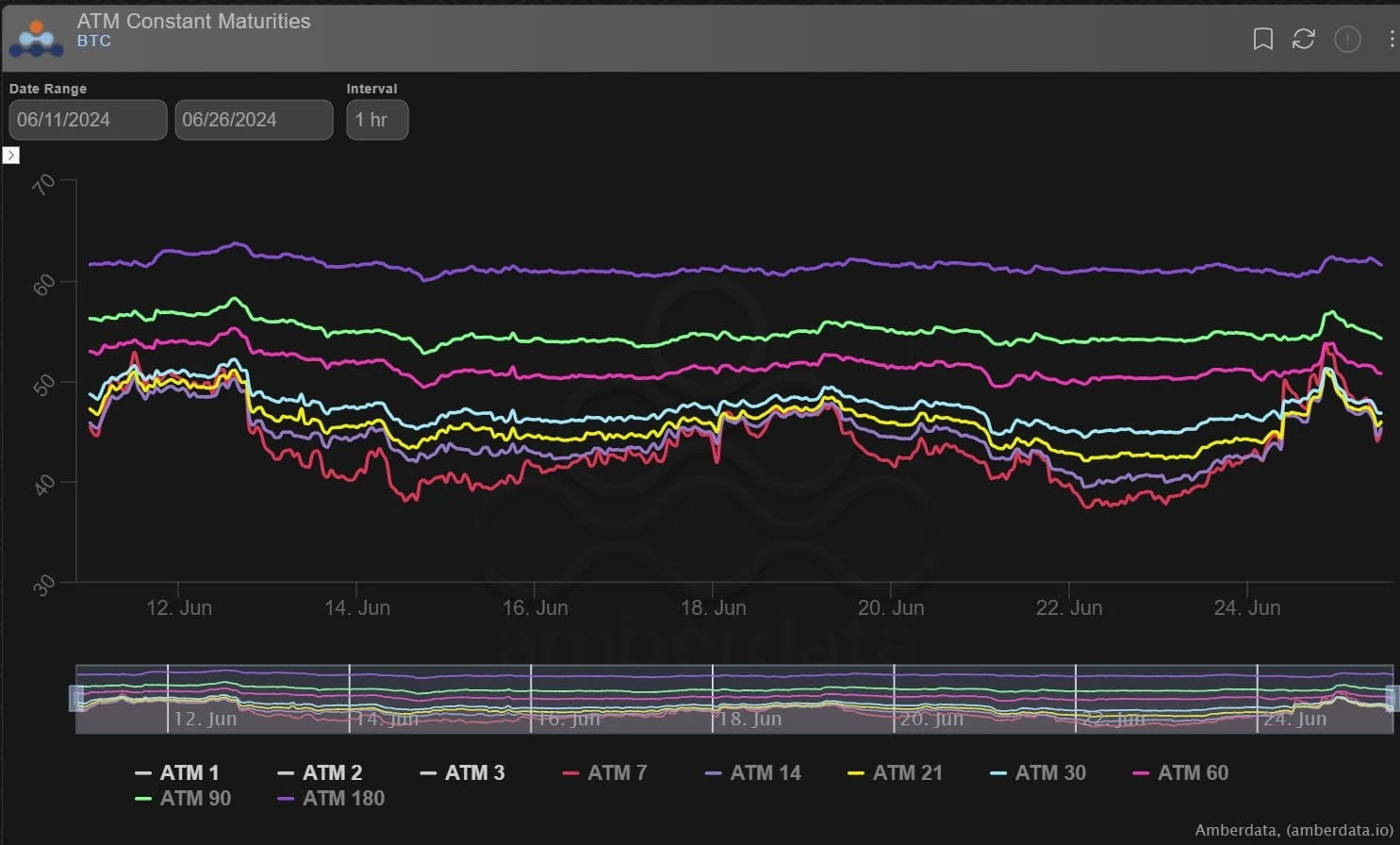Hide the ATM 21 yellow series
Image resolution: width=1400 pixels, height=845 pixels.
[x=895, y=773]
